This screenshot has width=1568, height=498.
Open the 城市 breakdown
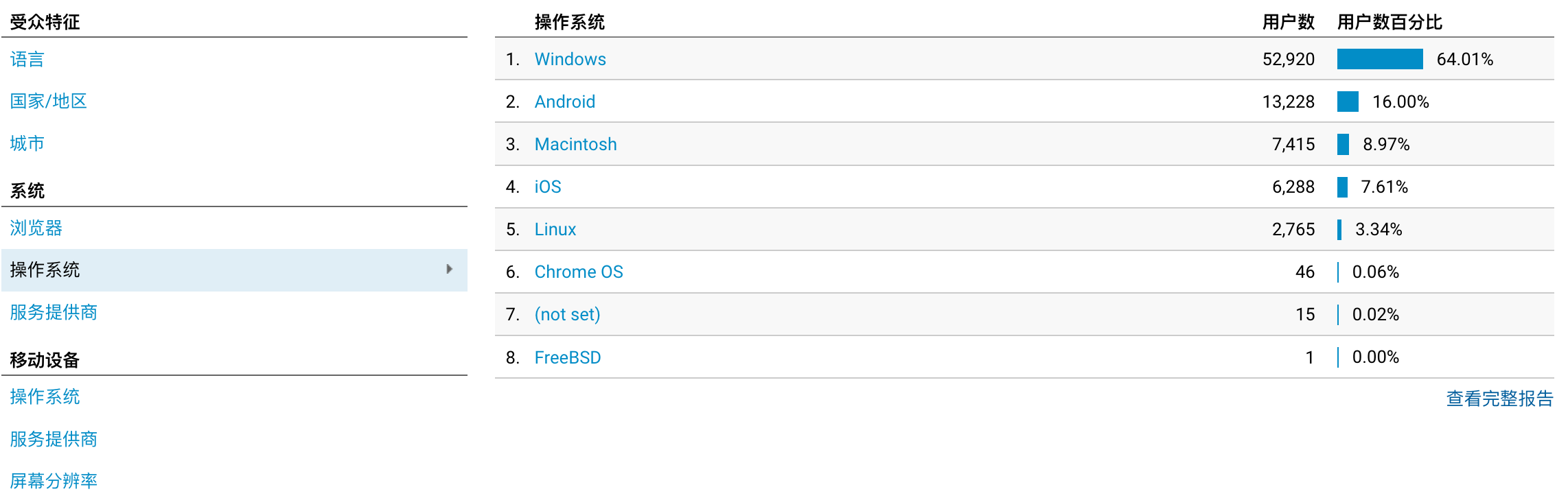pos(27,143)
